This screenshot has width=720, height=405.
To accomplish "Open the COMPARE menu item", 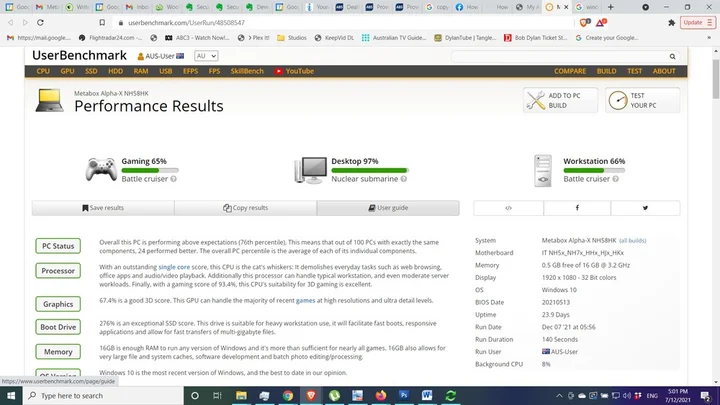I will pyautogui.click(x=570, y=71).
